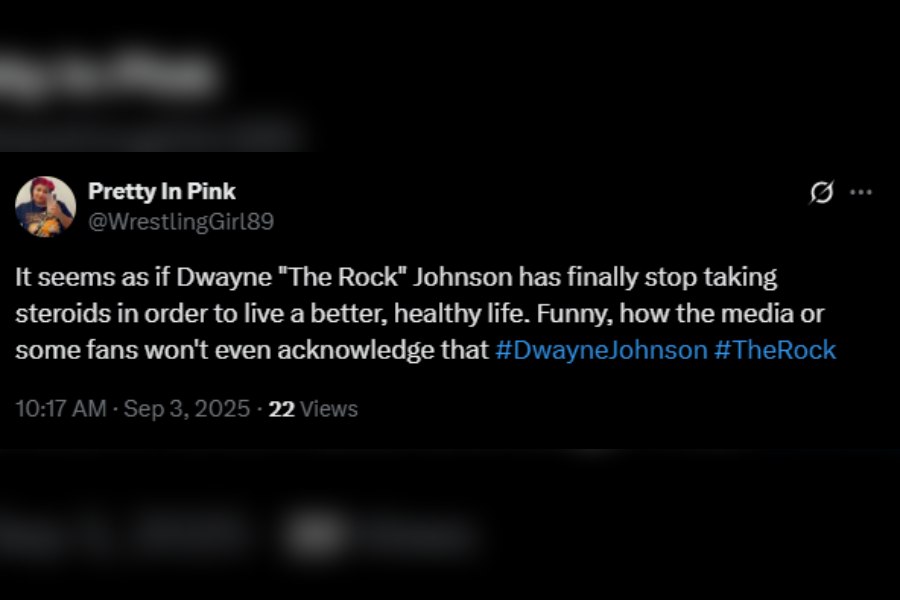The image size is (900, 600).
Task: Click the tweet text about Dwayne Johnson
Action: 425,313
